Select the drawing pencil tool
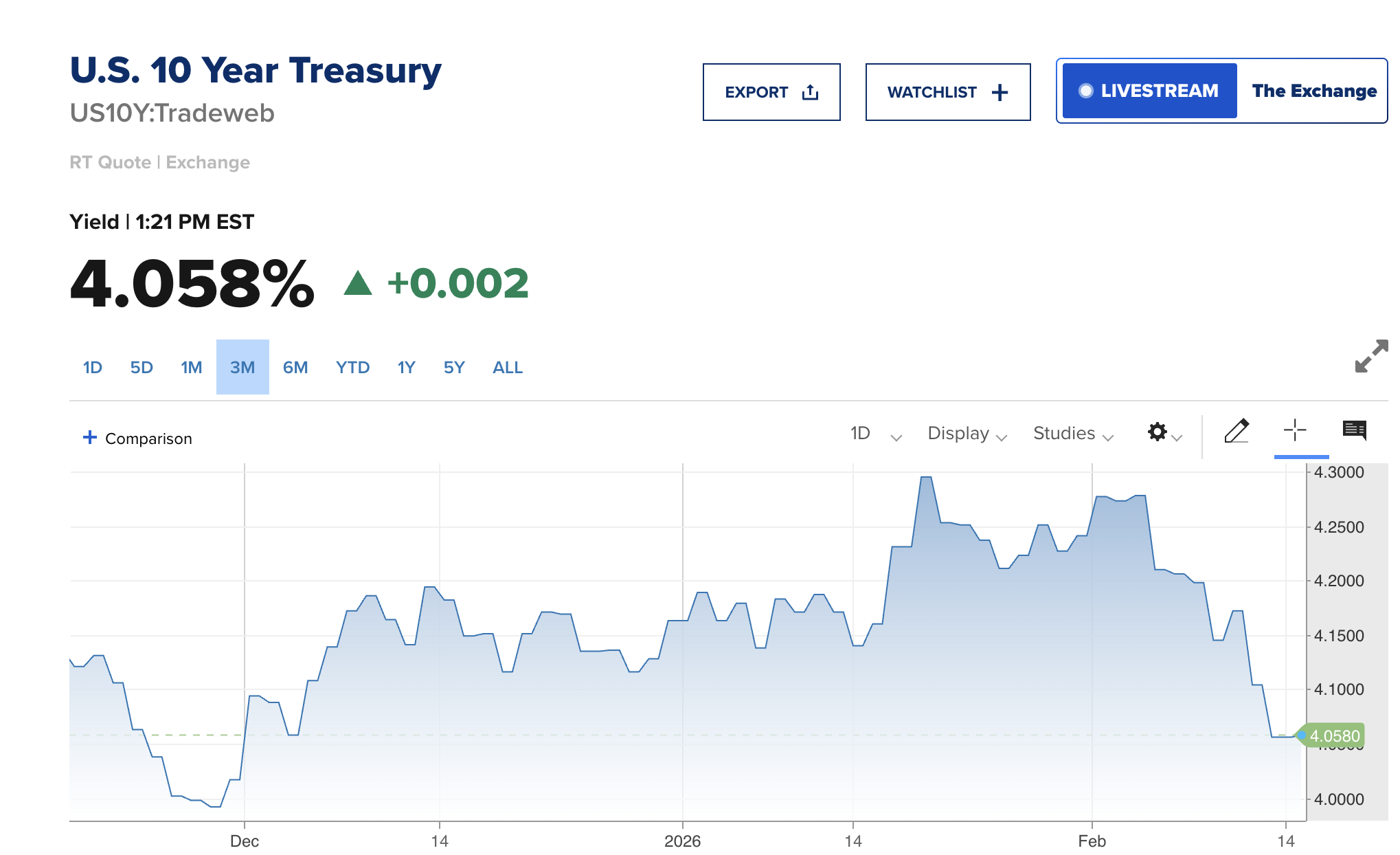1400x855 pixels. click(x=1237, y=431)
